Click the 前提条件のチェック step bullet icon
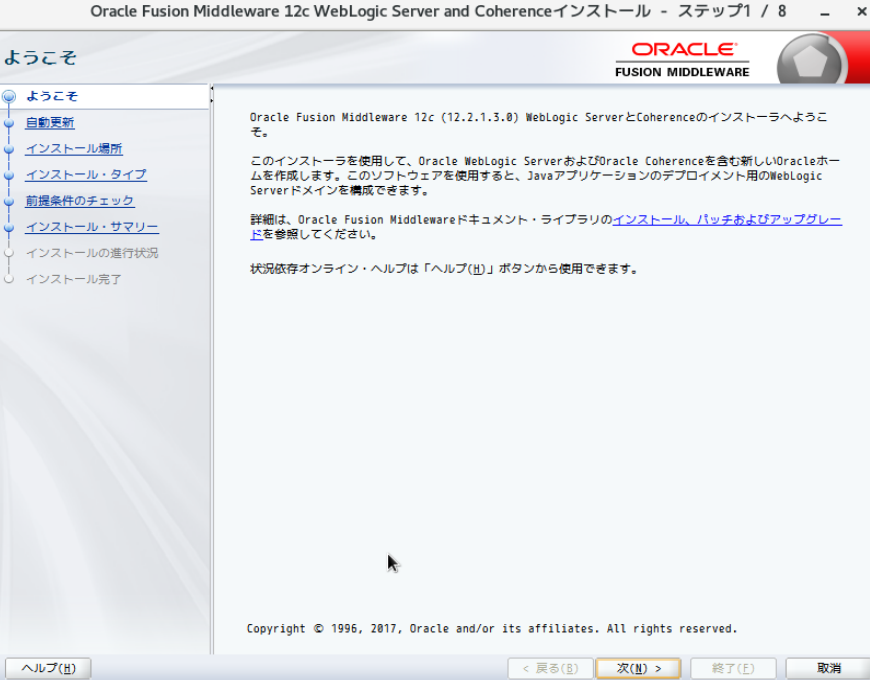870x680 pixels. (9, 201)
